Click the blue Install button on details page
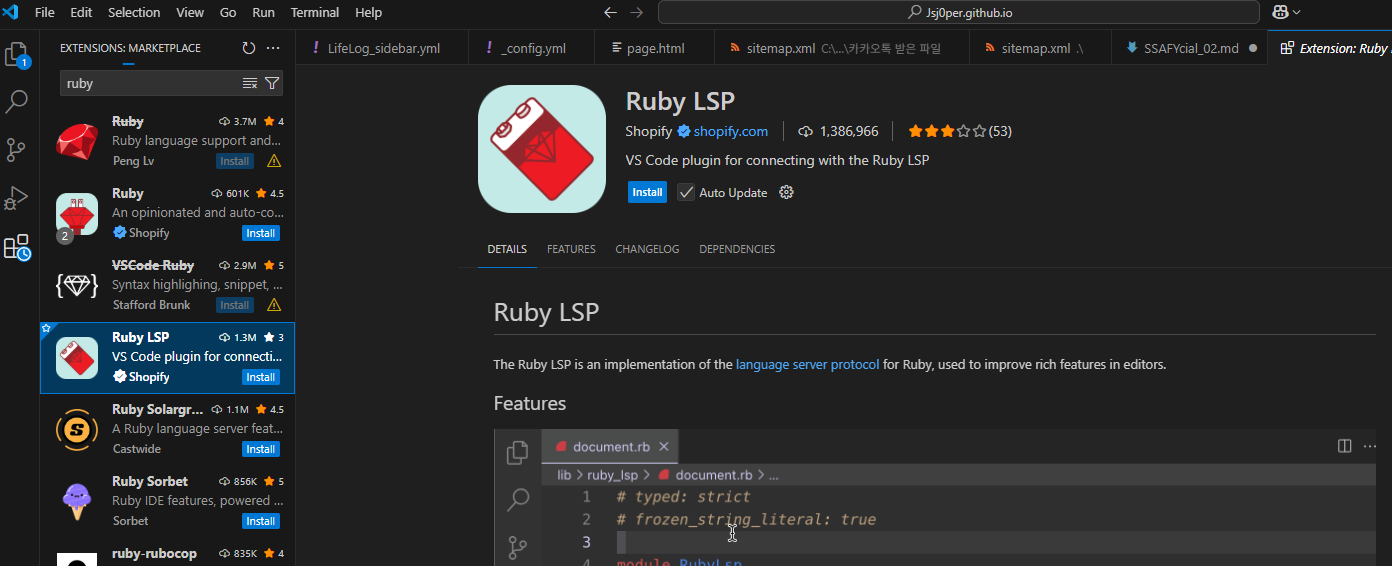Screen dimensions: 1392x566 647,192
